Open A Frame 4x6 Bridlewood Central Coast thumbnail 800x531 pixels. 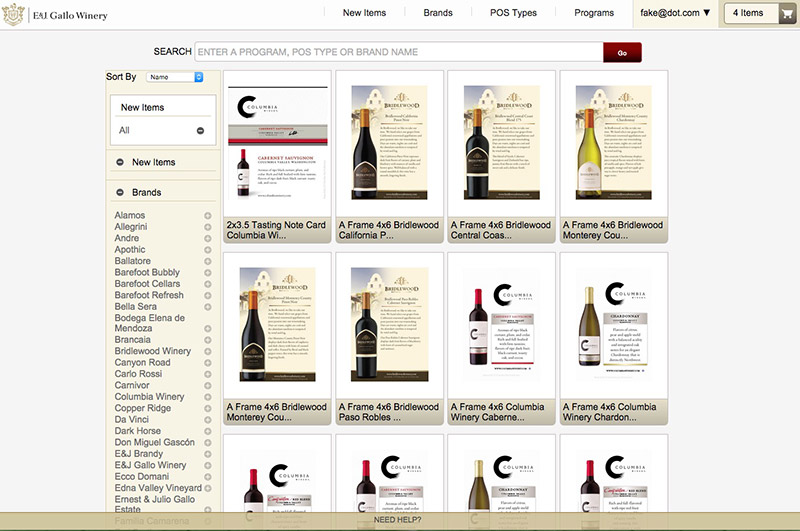tap(502, 144)
